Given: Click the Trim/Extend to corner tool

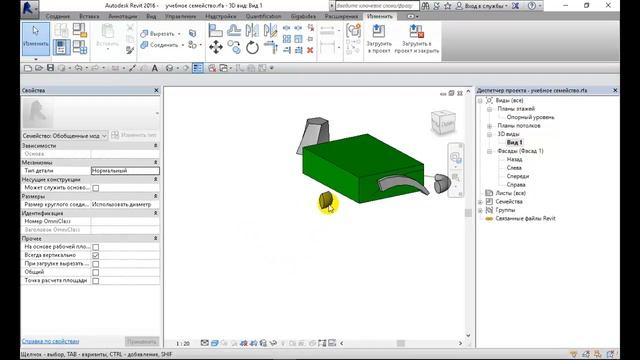Looking at the screenshot, I should [270, 47].
